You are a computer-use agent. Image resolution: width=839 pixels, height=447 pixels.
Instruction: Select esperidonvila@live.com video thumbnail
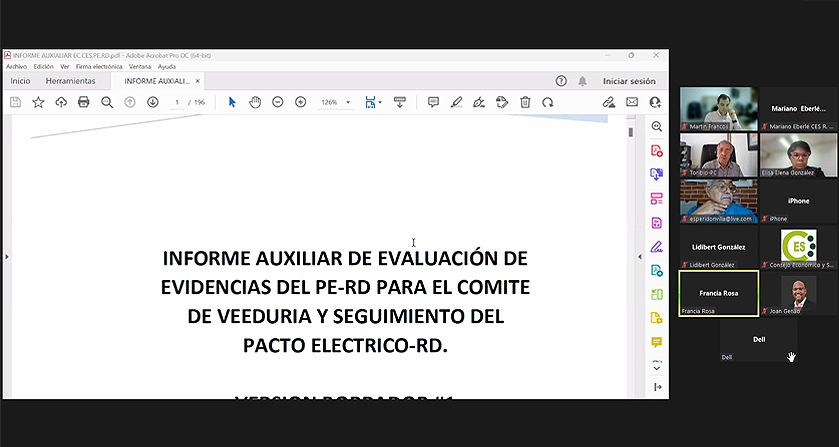(x=719, y=201)
